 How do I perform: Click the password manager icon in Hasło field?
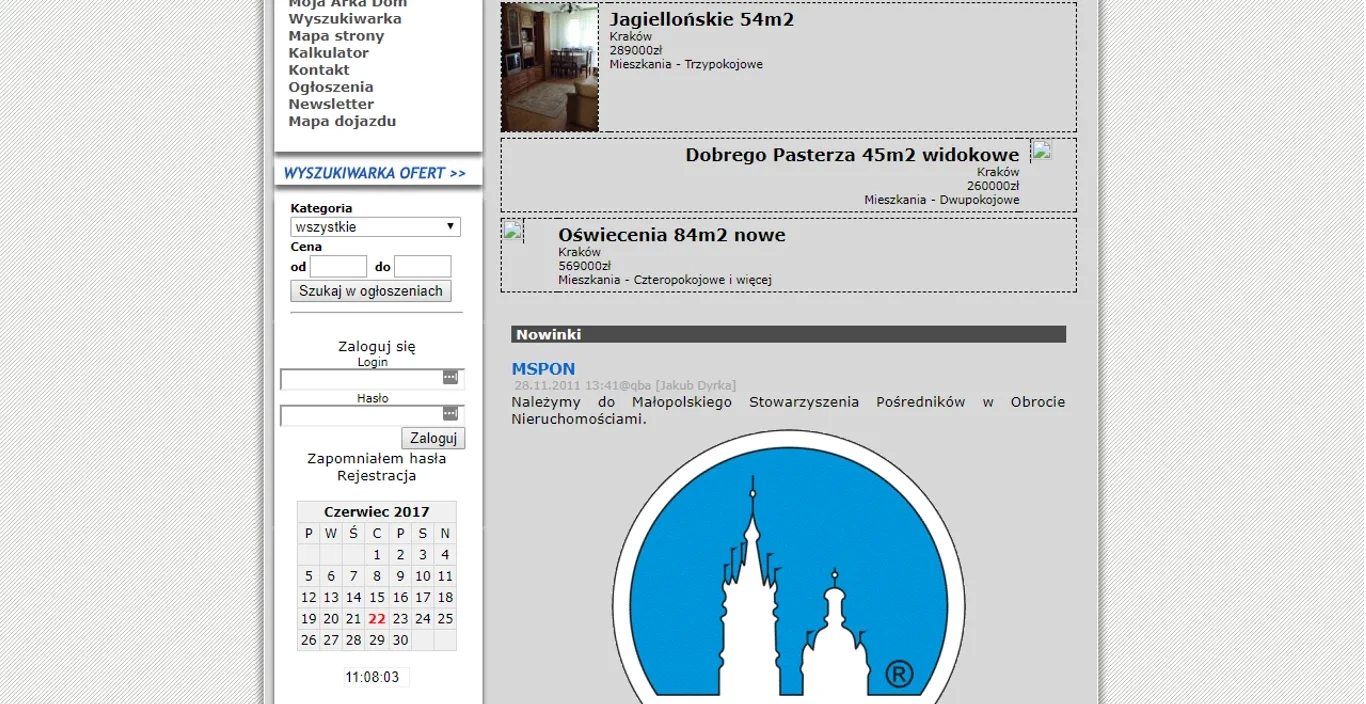[450, 414]
